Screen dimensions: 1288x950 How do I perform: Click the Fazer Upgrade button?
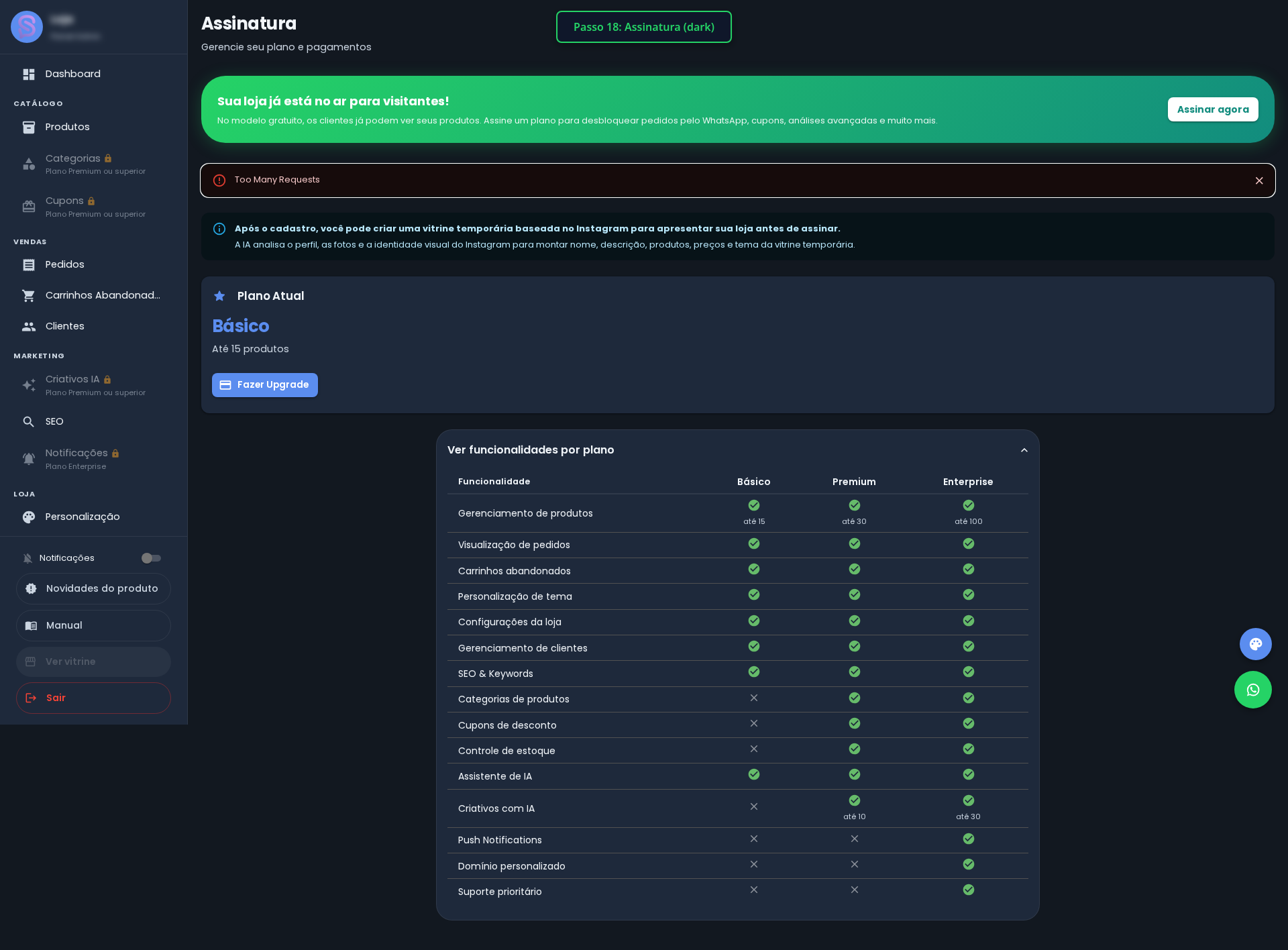[x=265, y=385]
